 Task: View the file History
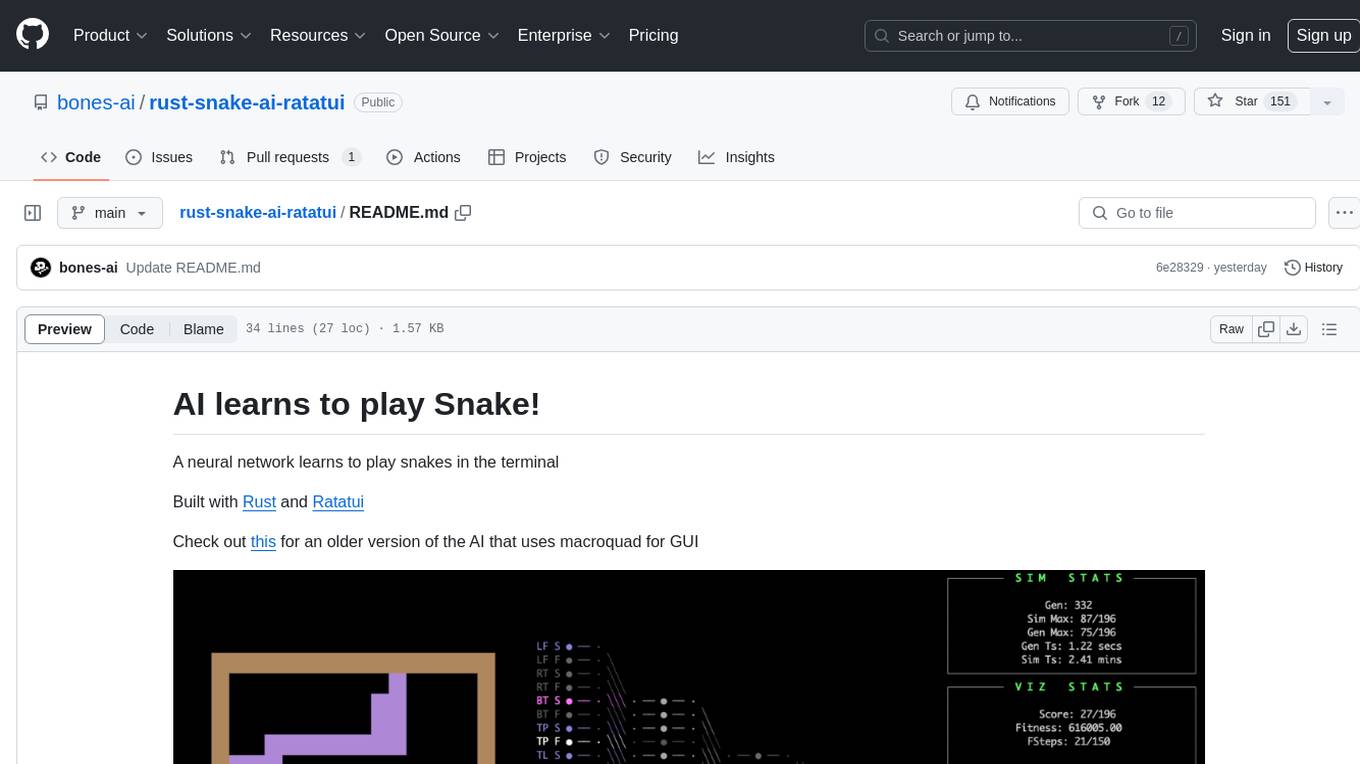pos(1313,268)
